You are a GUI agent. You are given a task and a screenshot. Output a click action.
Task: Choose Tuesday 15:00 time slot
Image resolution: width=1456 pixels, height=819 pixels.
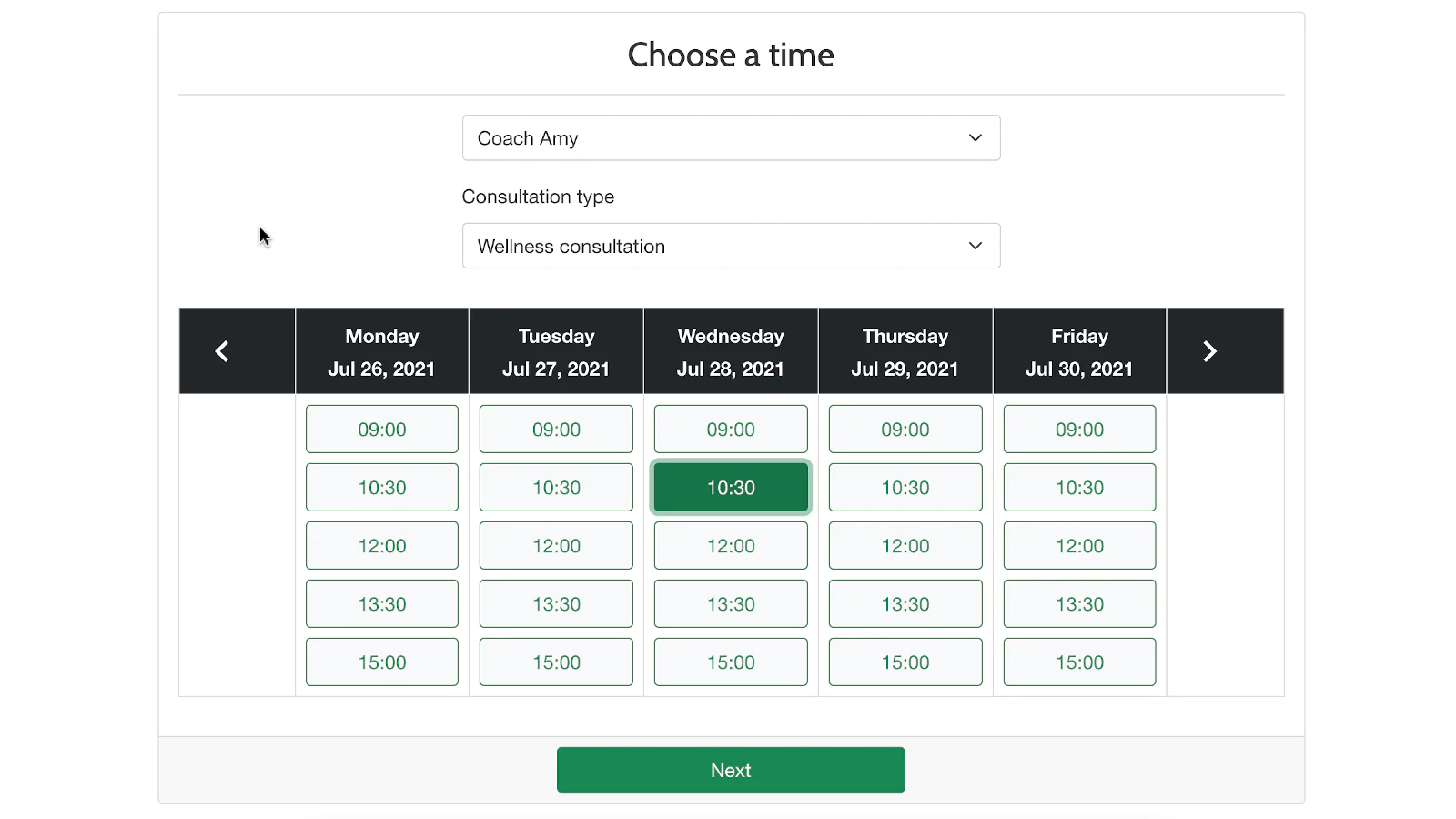point(556,662)
